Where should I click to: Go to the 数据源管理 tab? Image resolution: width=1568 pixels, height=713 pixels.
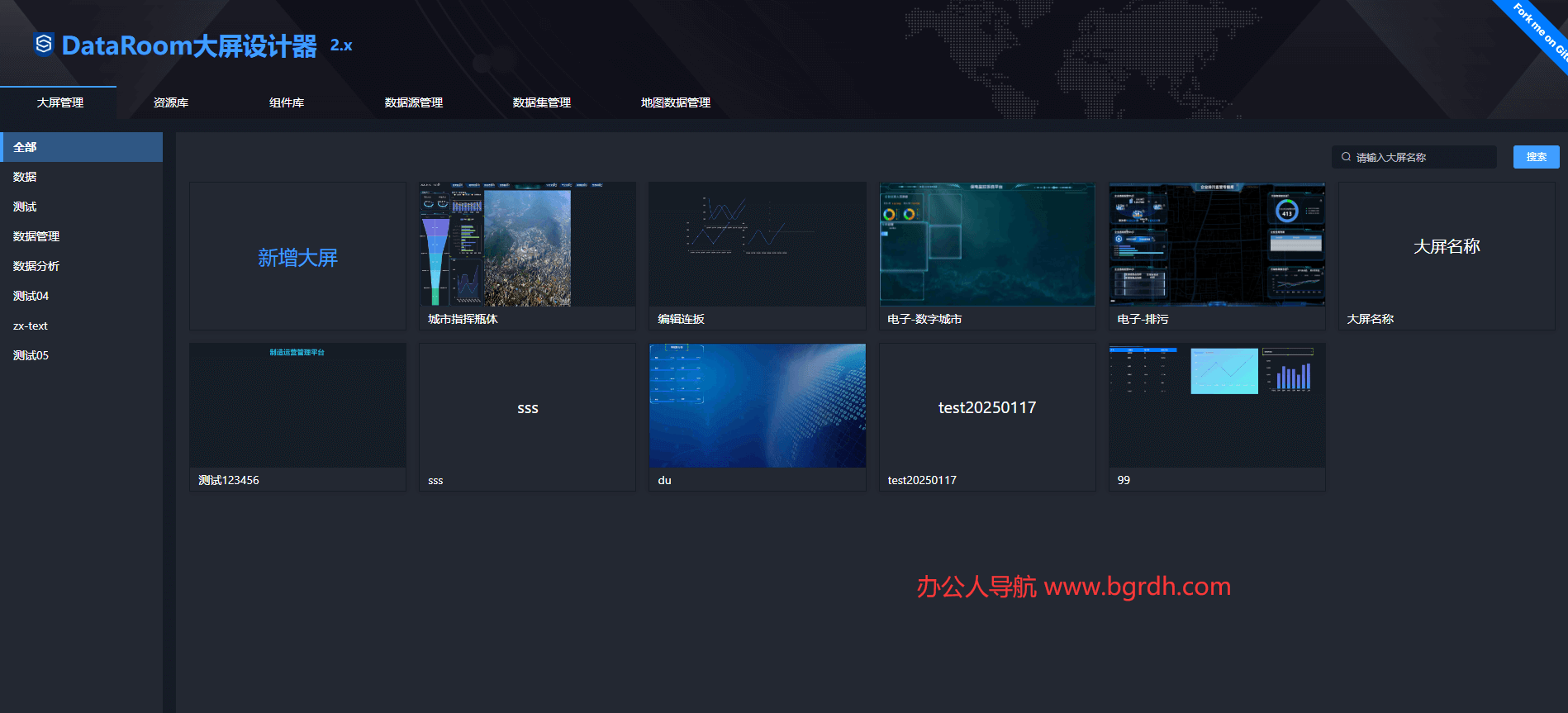point(413,102)
